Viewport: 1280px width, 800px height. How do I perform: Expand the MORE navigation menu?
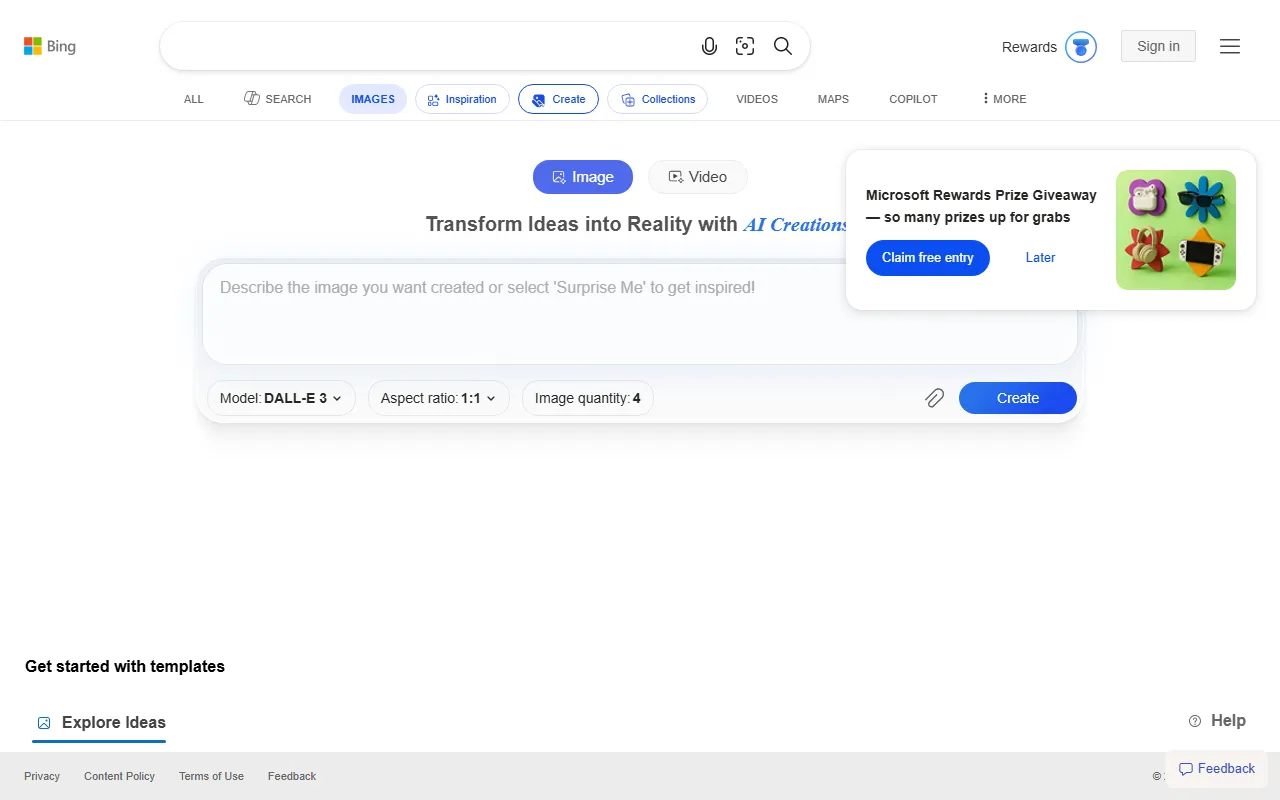(1004, 99)
